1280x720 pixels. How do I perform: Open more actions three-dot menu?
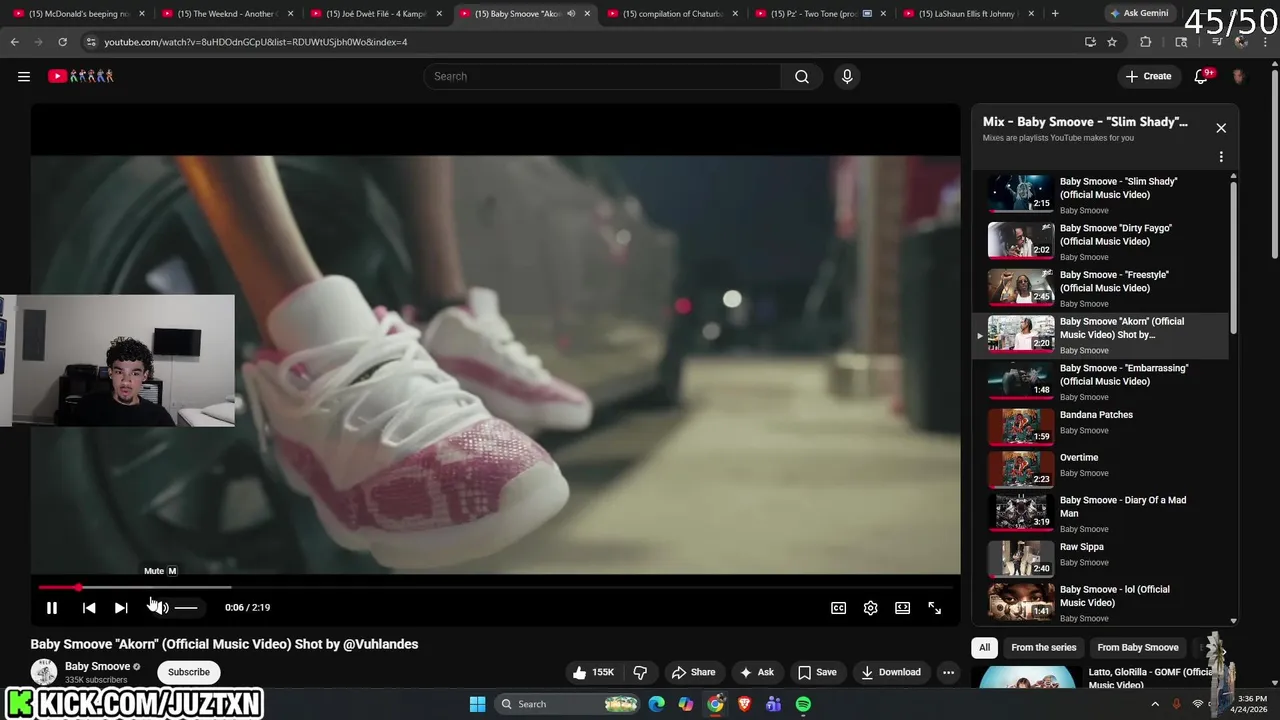point(948,672)
